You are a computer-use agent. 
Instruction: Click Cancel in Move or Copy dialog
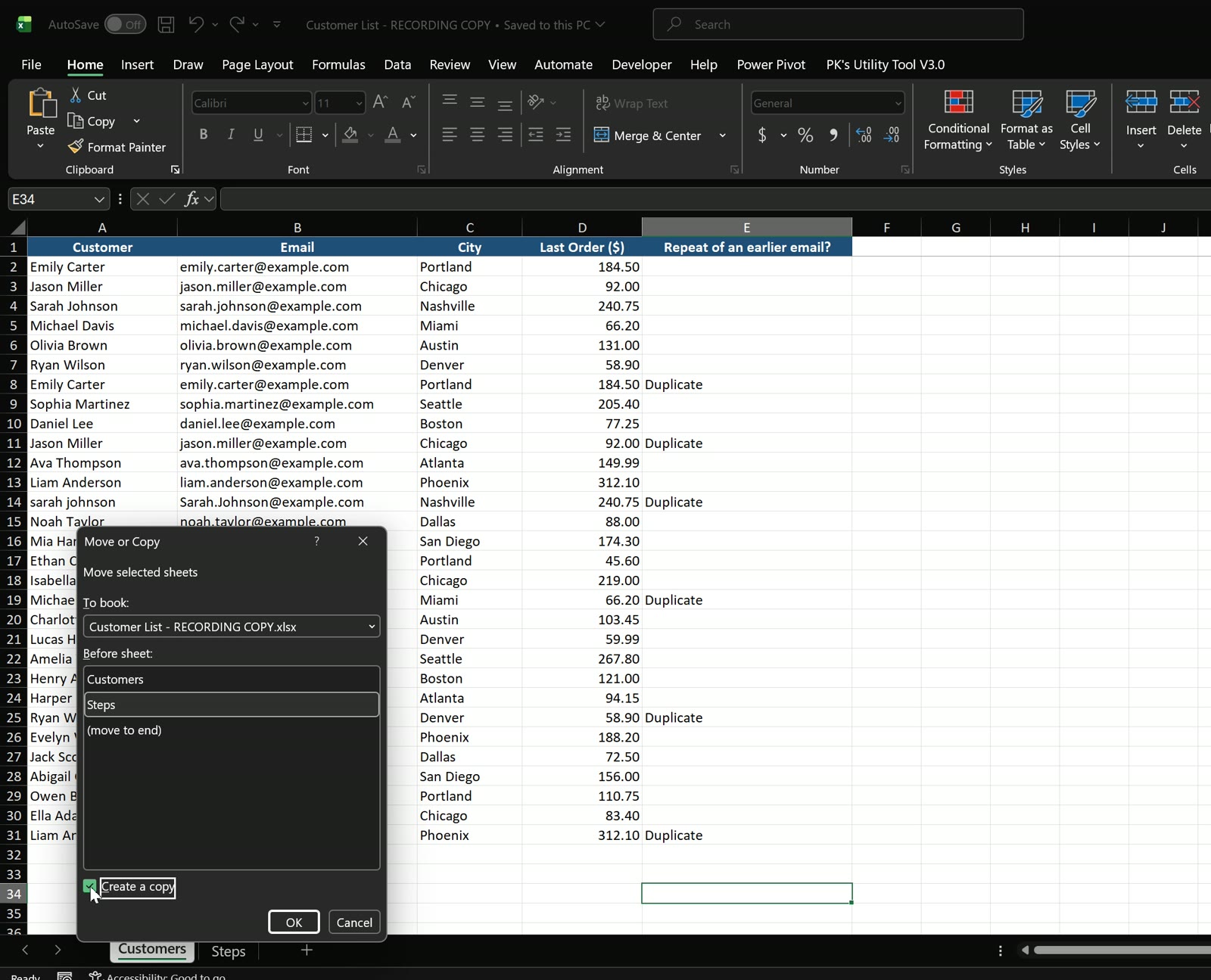(354, 922)
